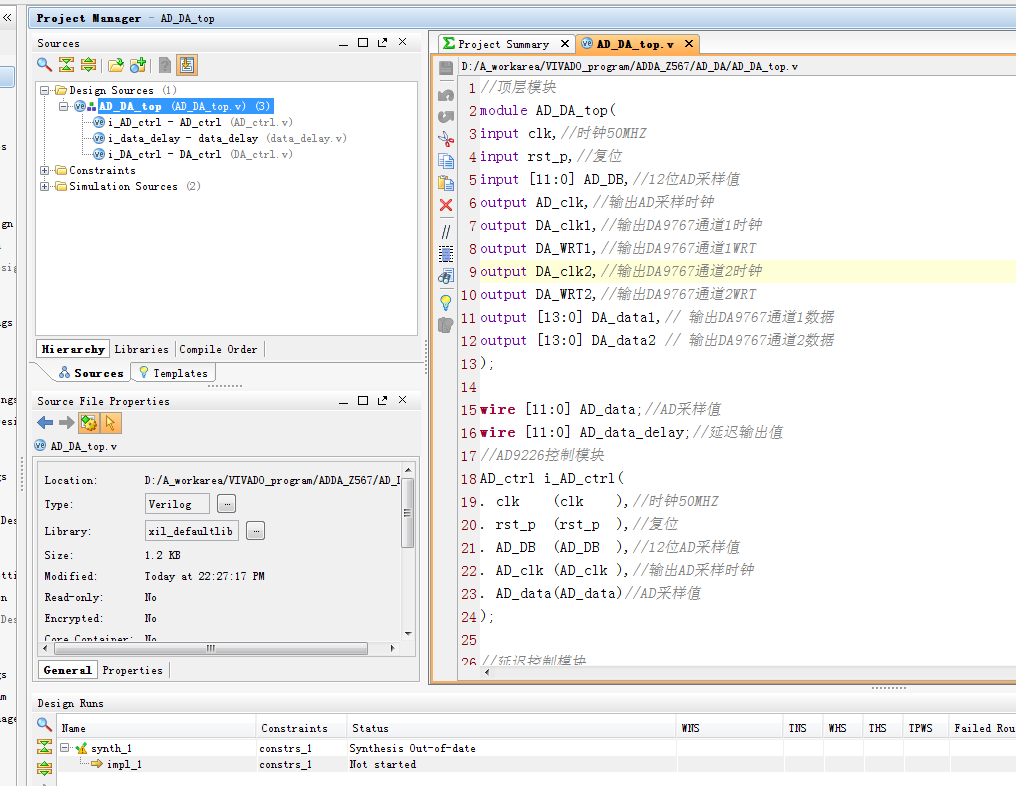Click the Collapse All icon in Sources toolbar
1016x786 pixels.
66,65
